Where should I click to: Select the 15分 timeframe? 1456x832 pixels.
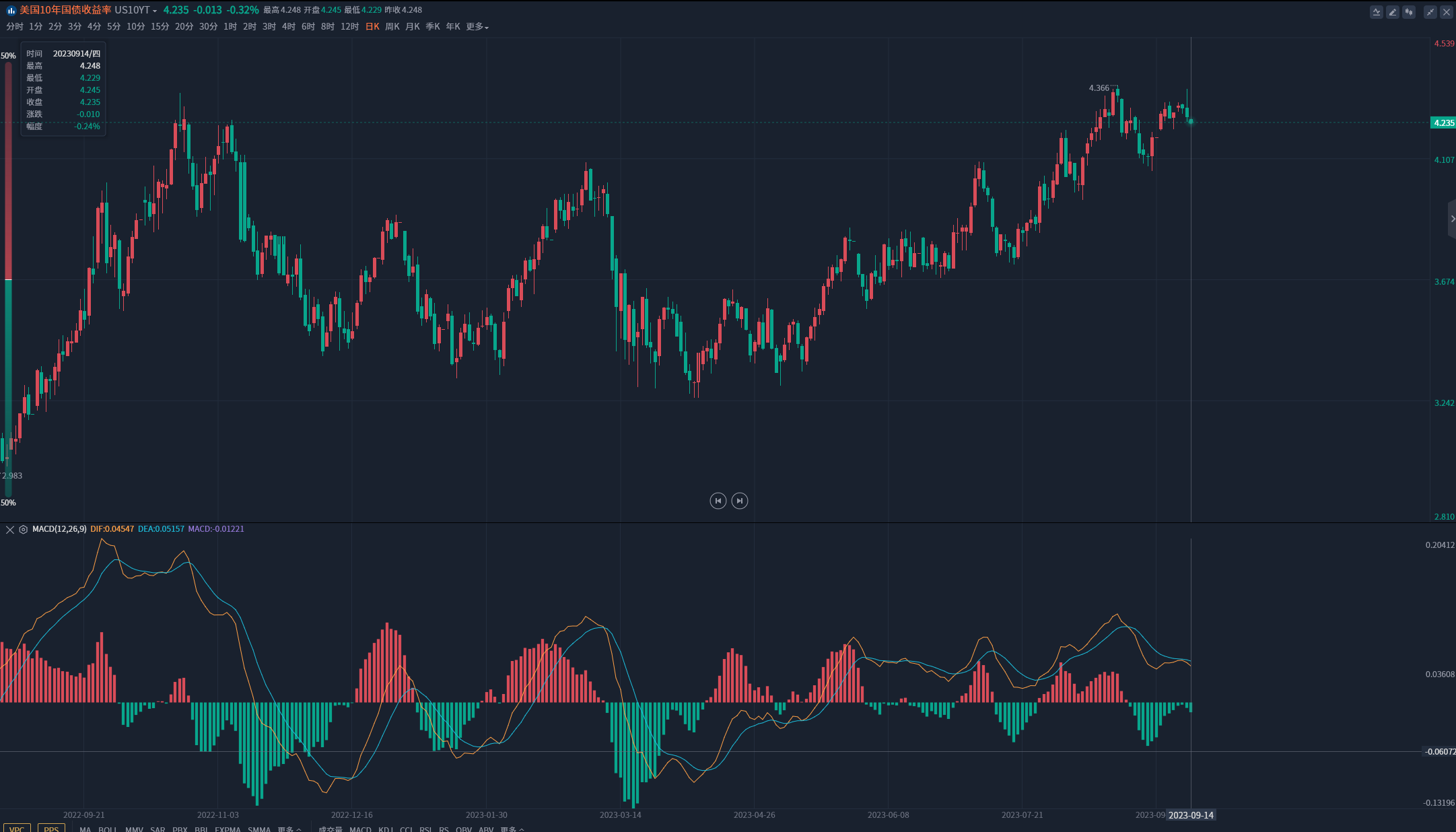(160, 27)
